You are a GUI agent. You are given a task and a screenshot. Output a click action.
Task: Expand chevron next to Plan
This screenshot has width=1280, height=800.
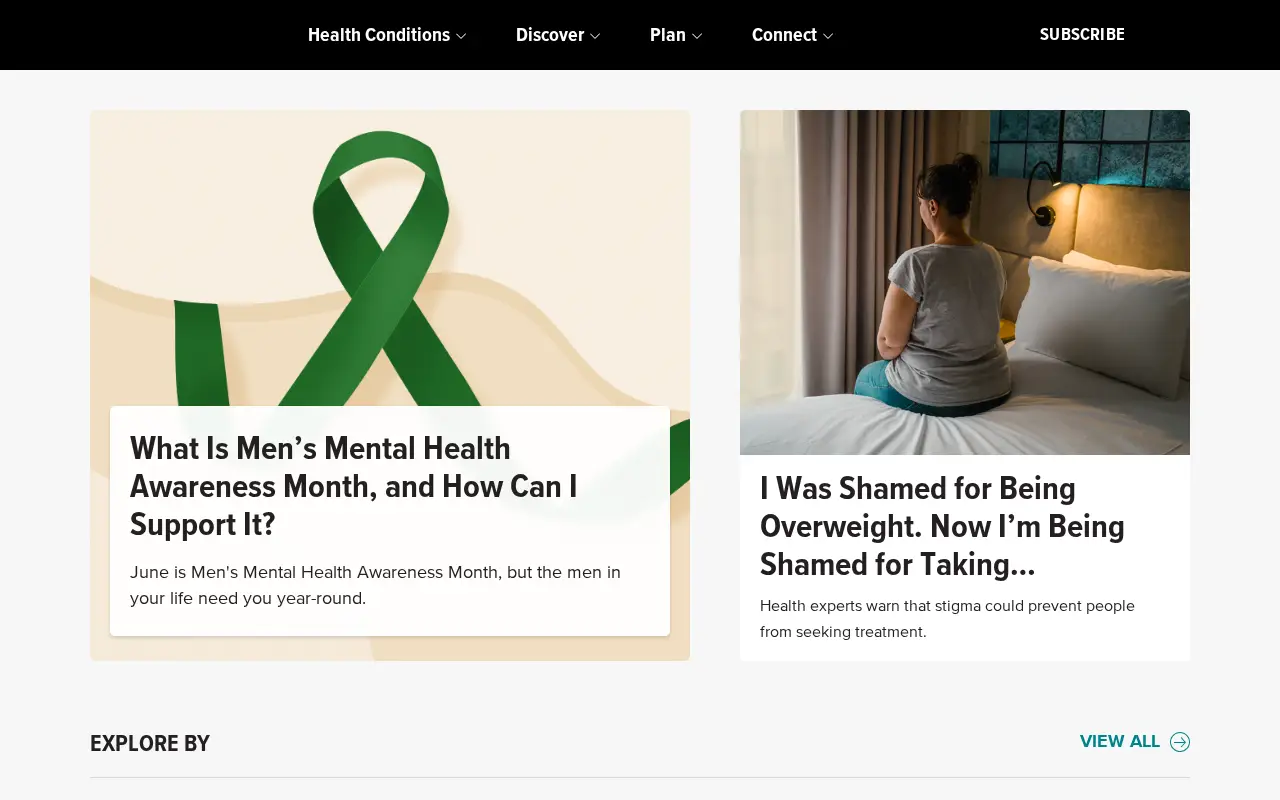click(x=697, y=36)
